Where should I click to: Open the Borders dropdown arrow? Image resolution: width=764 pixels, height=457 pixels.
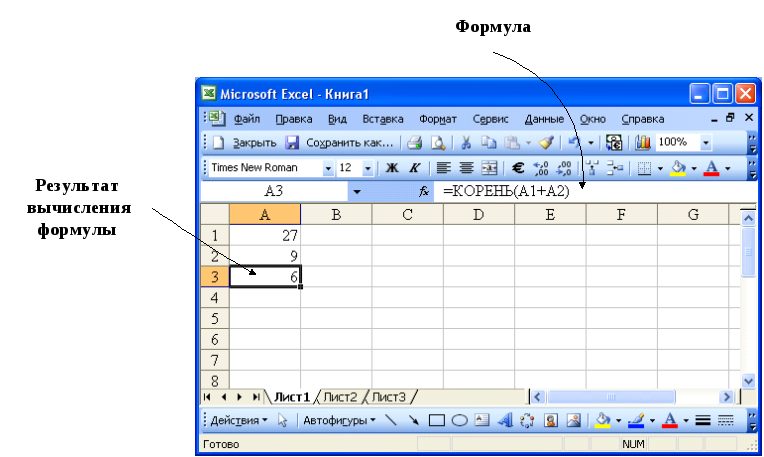(660, 169)
